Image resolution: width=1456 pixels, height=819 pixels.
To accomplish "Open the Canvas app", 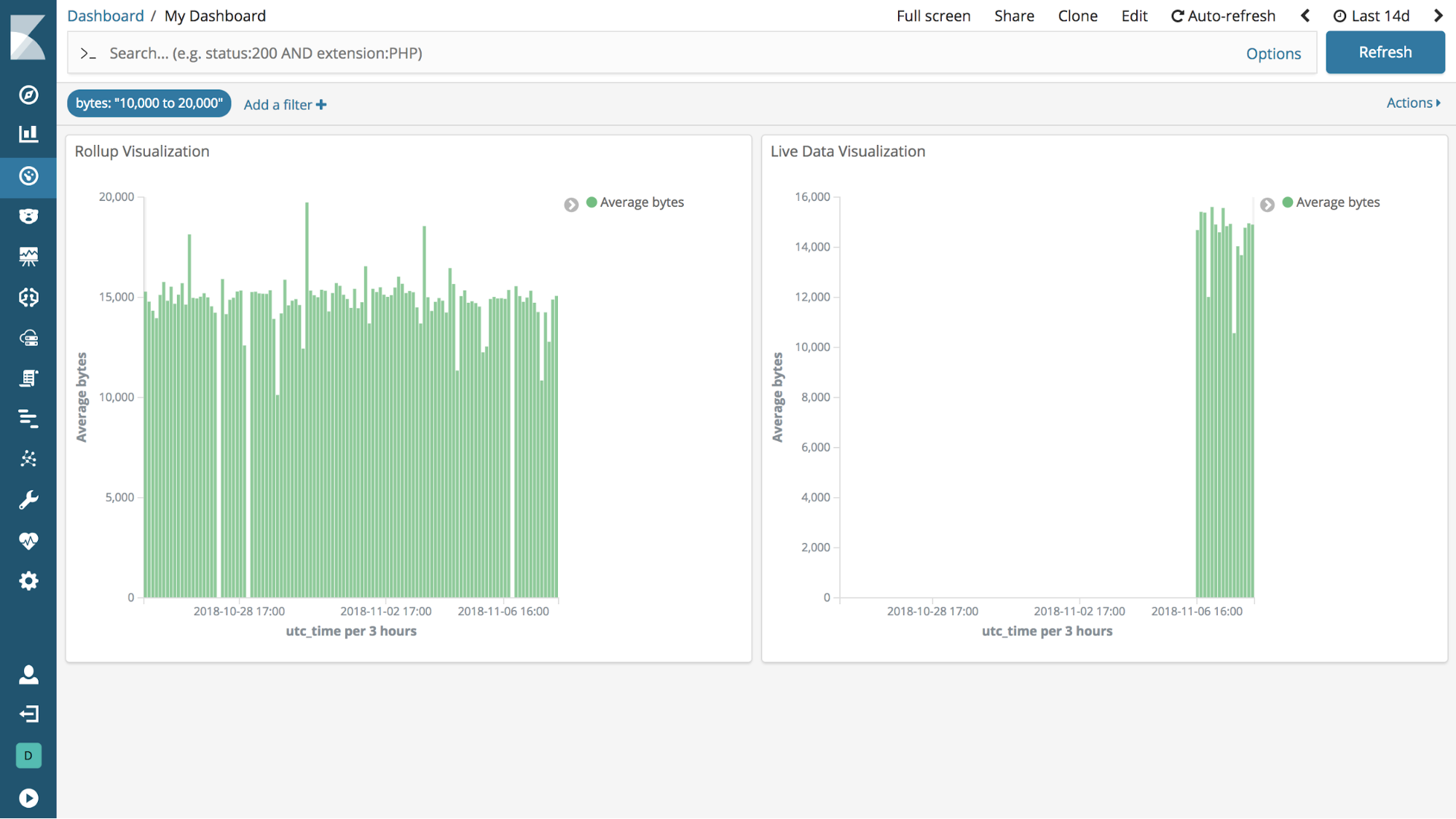I will click(x=28, y=256).
